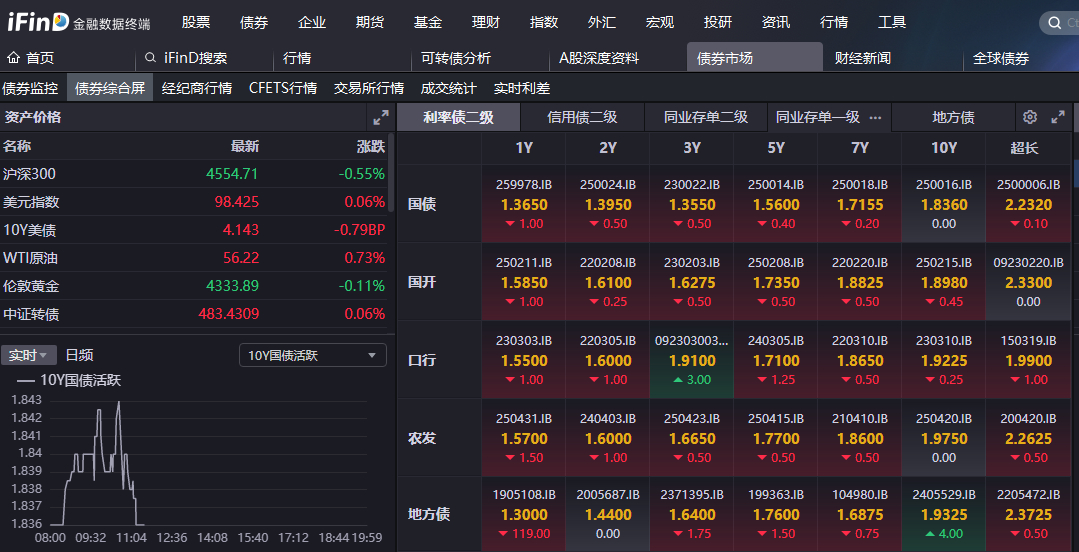Open the 期货 menu
The width and height of the screenshot is (1079, 552).
click(370, 22)
